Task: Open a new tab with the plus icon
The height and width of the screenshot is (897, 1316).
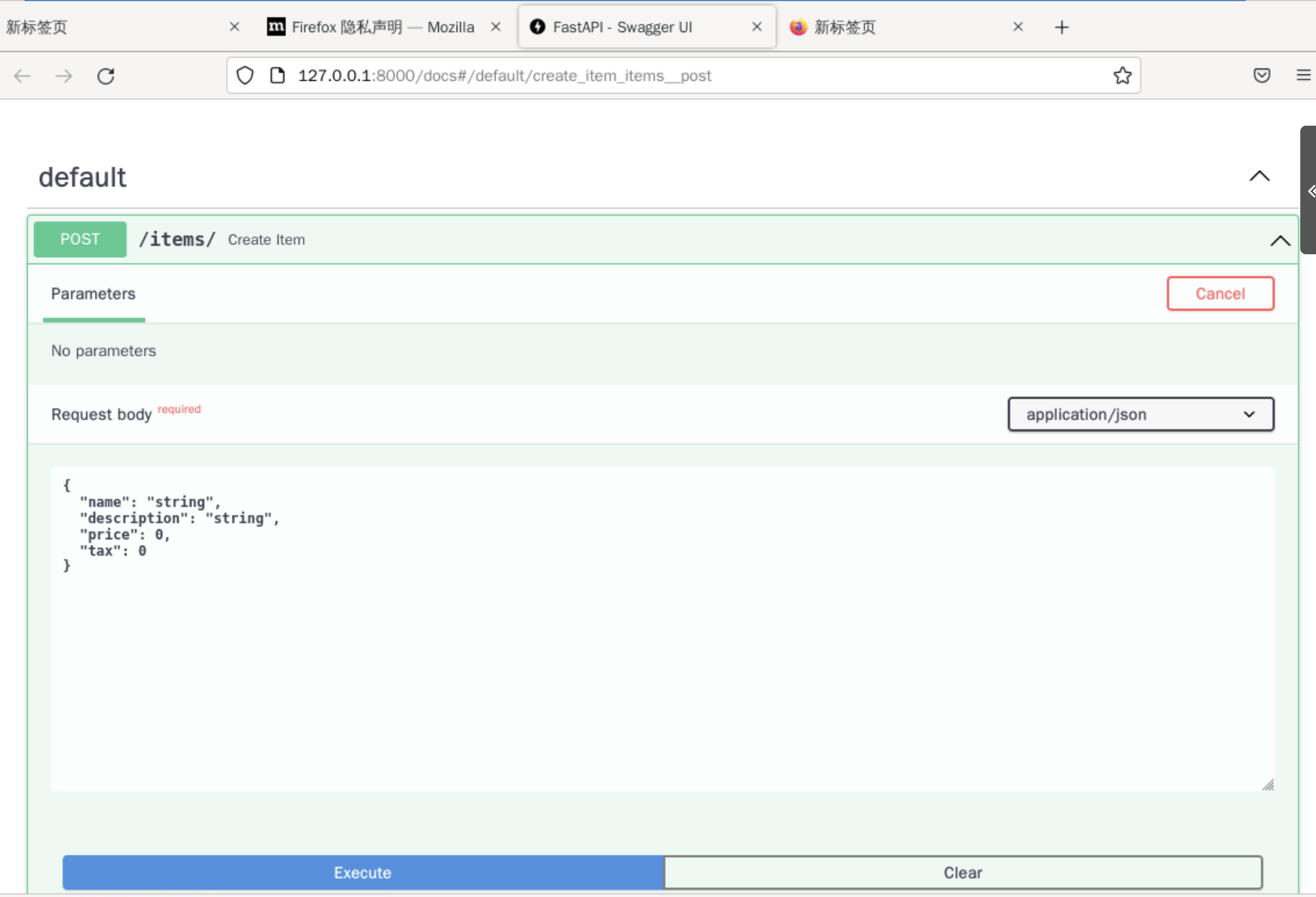Action: pos(1062,27)
